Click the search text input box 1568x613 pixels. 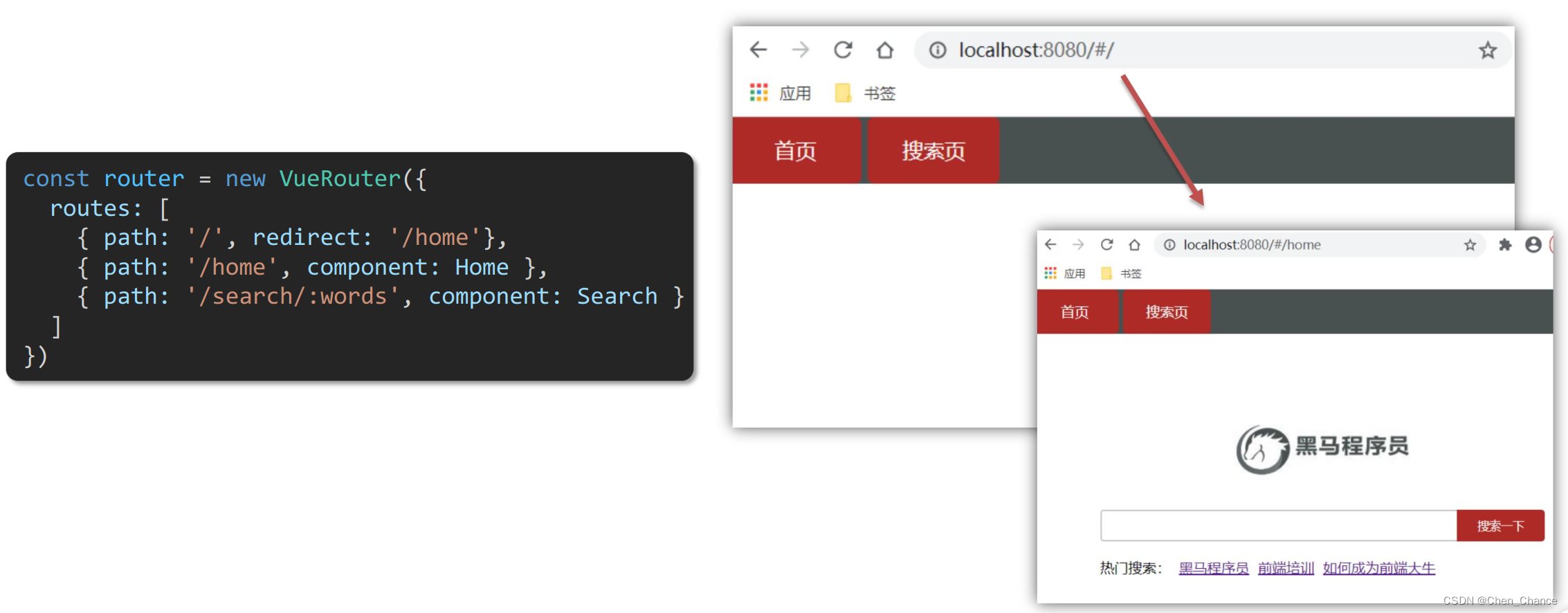click(x=1279, y=526)
